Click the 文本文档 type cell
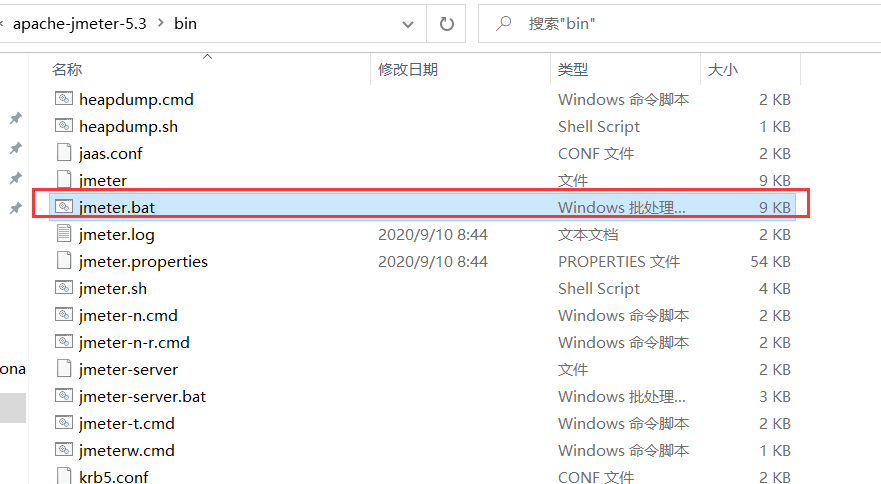Image resolution: width=881 pixels, height=484 pixels. coord(588,234)
